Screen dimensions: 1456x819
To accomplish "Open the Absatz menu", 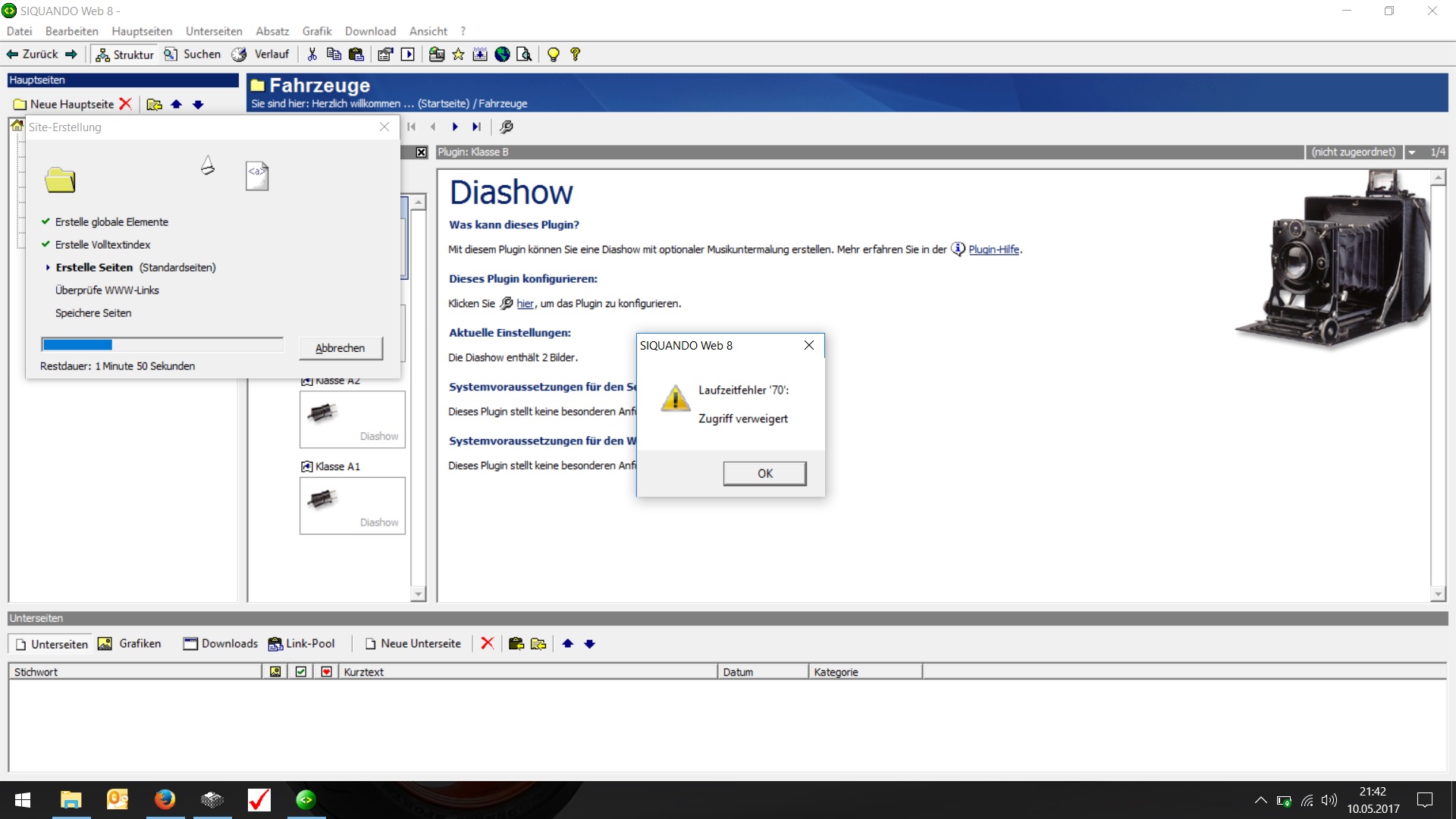I will click(272, 31).
